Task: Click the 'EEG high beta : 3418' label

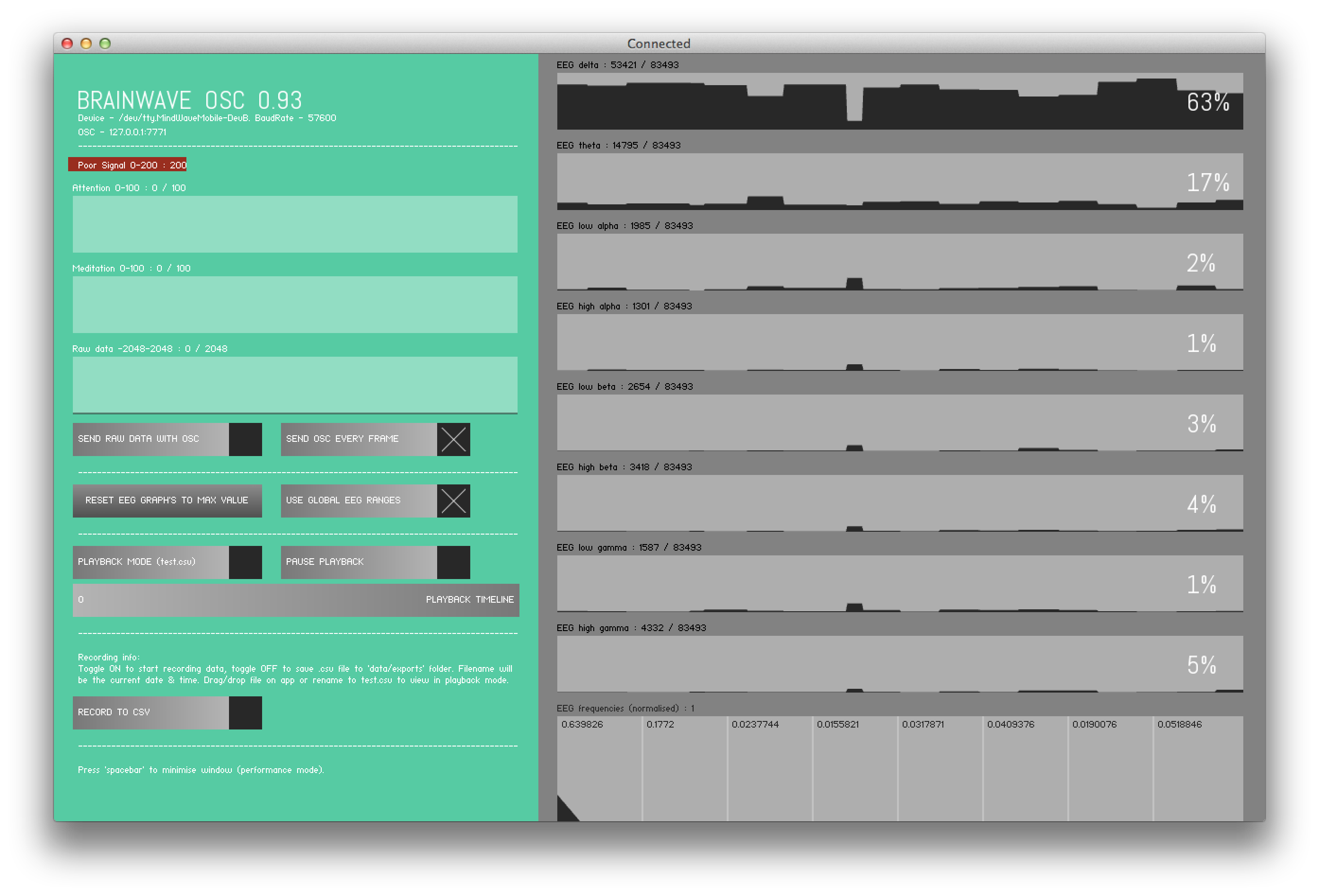Action: [624, 467]
